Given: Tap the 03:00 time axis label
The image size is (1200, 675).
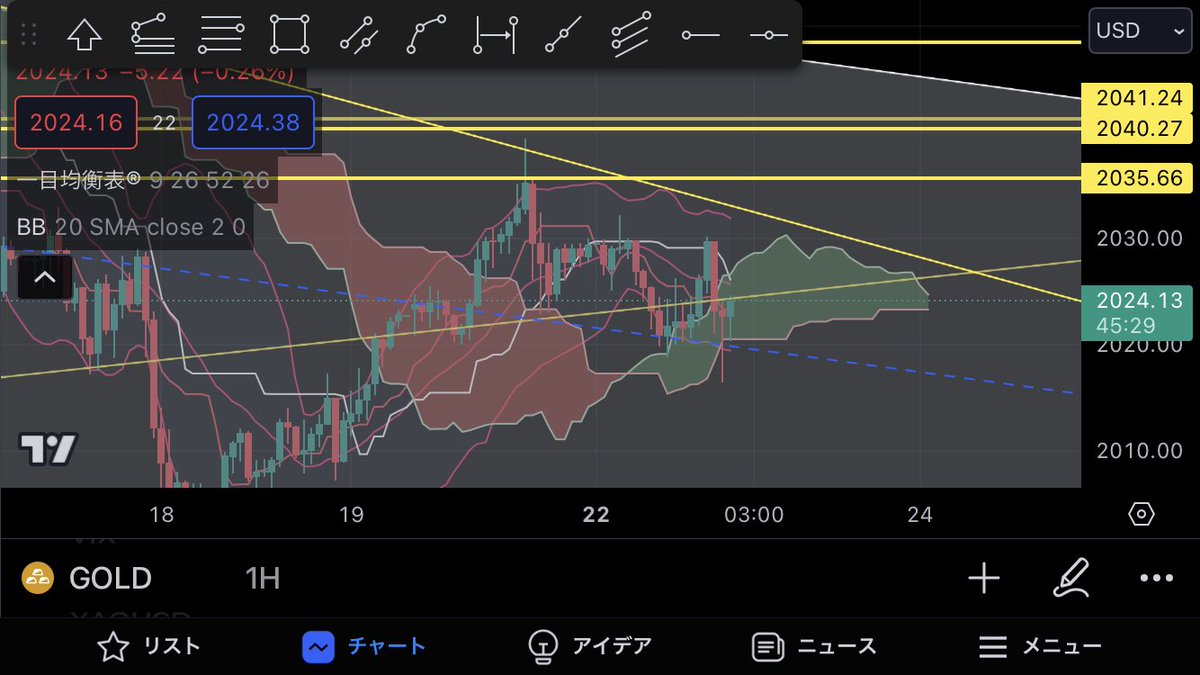Looking at the screenshot, I should pyautogui.click(x=754, y=514).
